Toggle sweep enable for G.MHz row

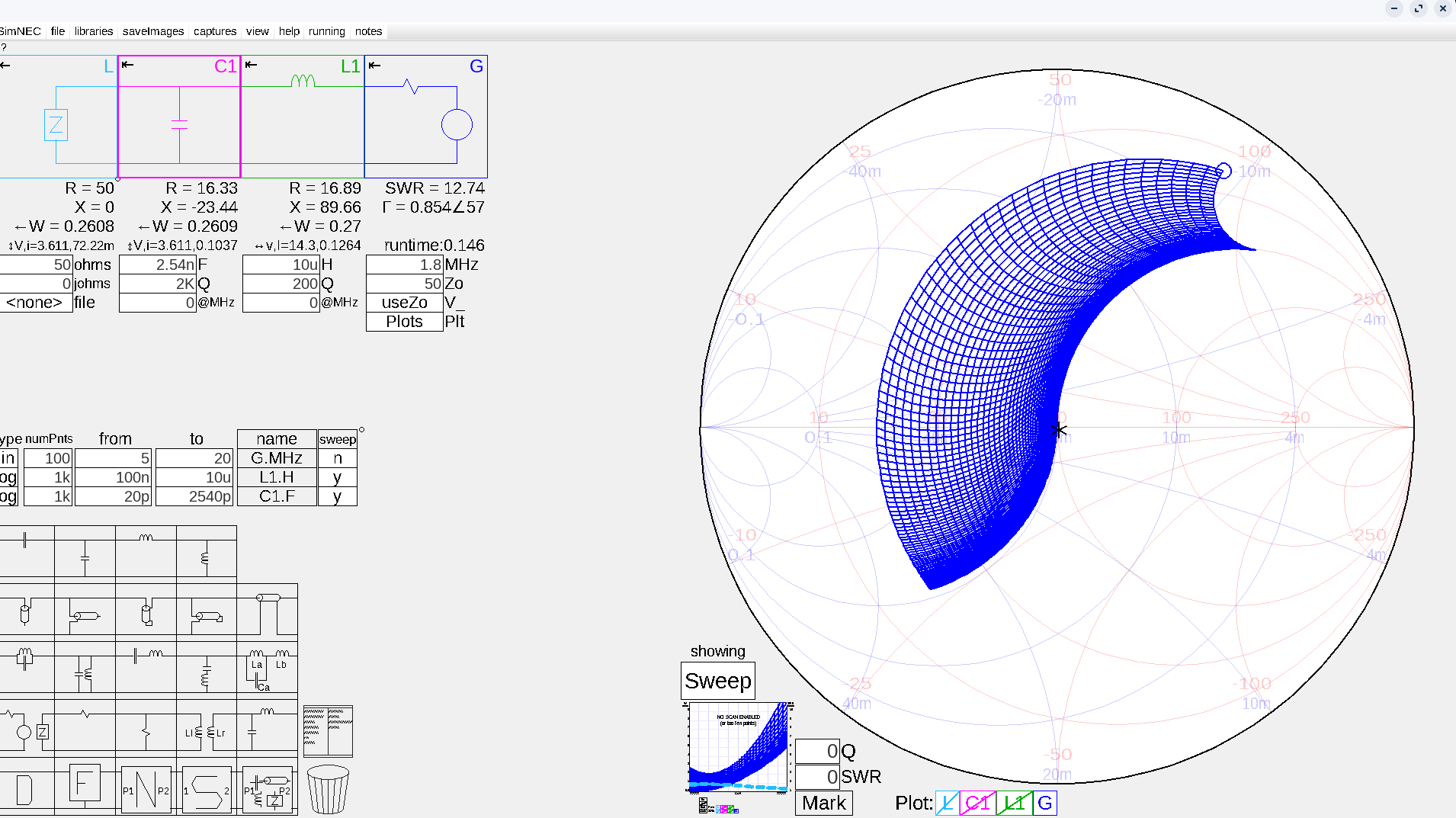(x=337, y=458)
